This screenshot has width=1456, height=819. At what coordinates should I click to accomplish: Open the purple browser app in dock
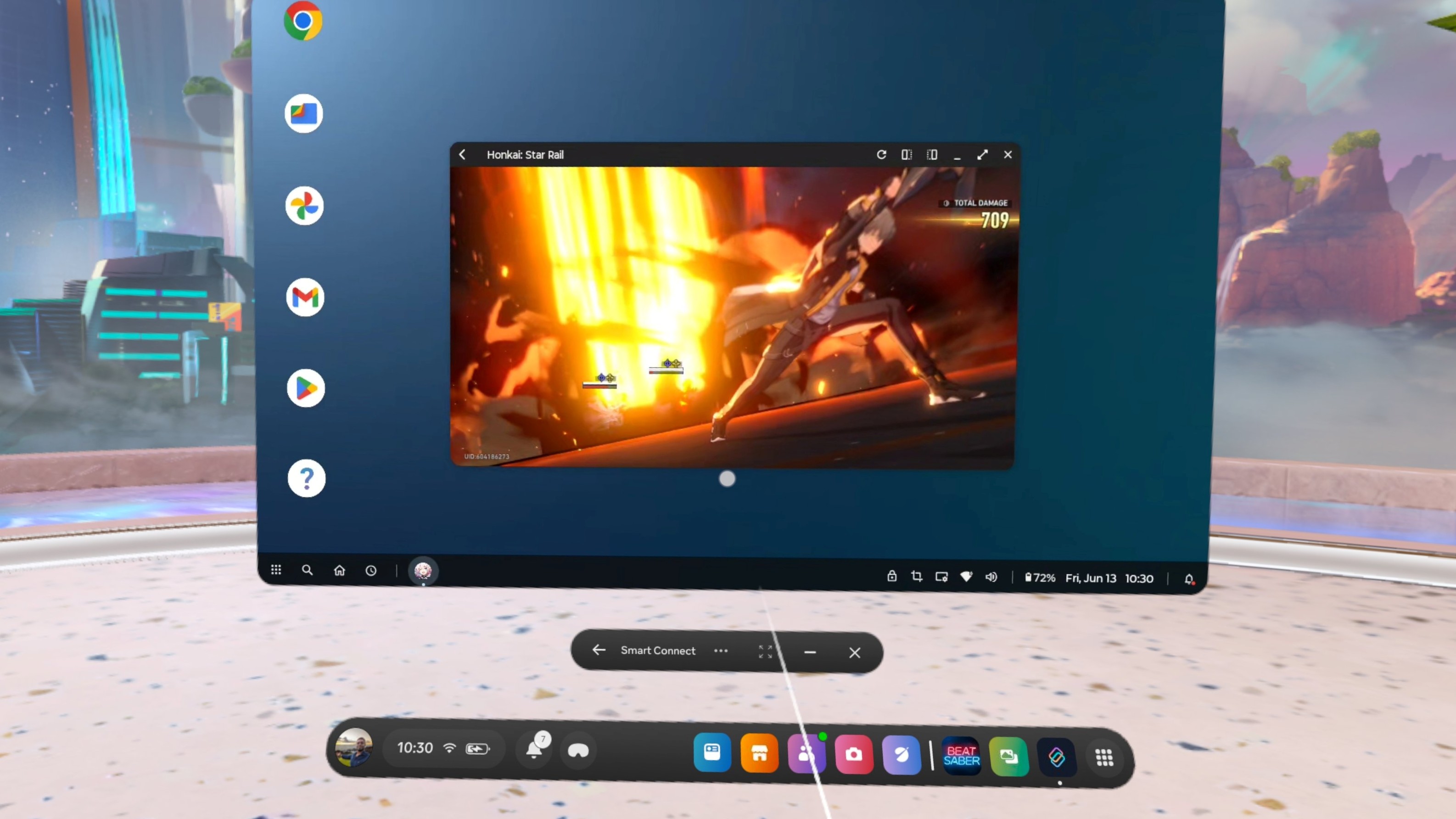point(902,755)
